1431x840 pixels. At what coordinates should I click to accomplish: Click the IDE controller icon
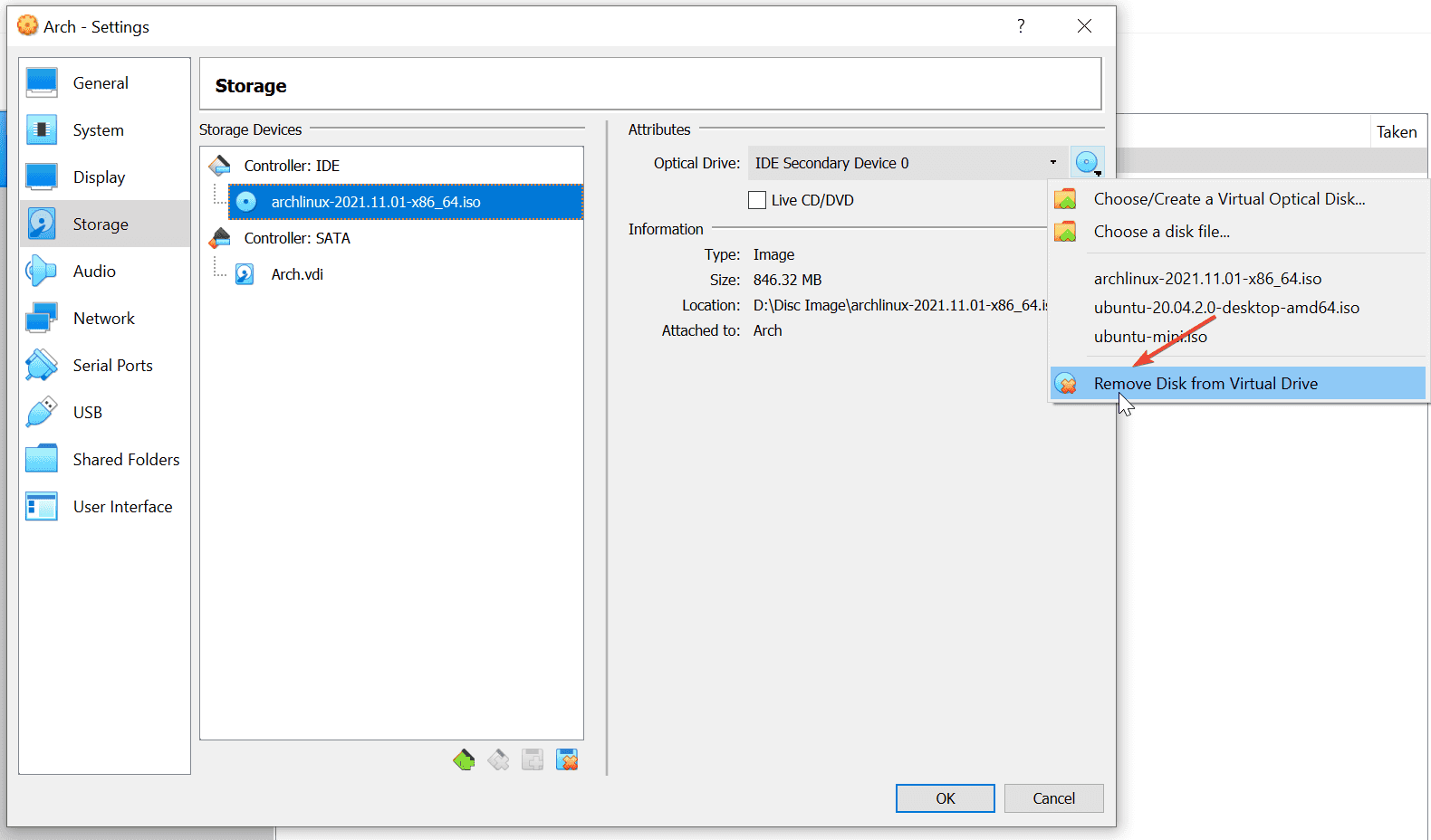coord(220,166)
